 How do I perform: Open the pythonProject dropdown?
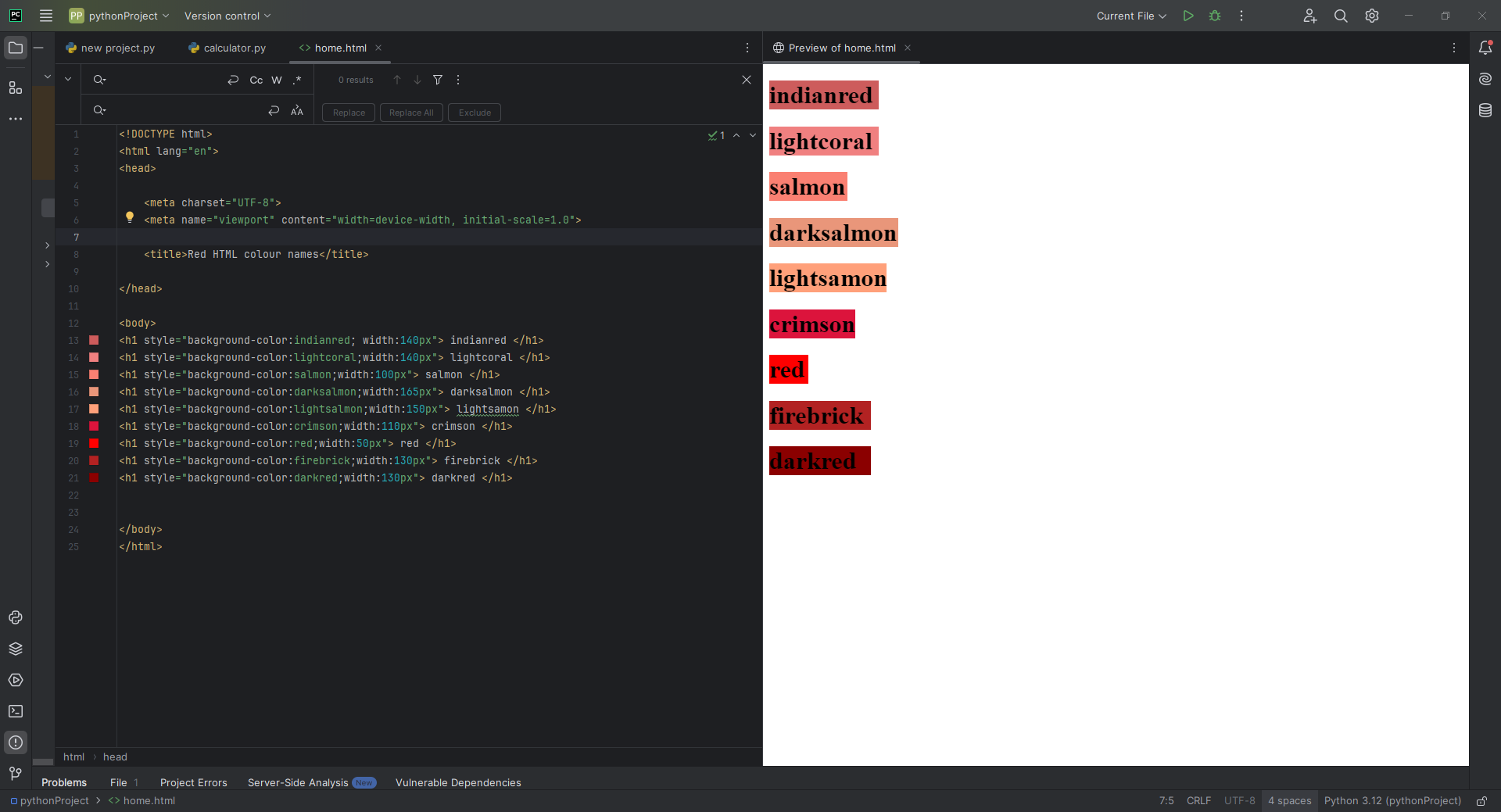click(x=120, y=16)
